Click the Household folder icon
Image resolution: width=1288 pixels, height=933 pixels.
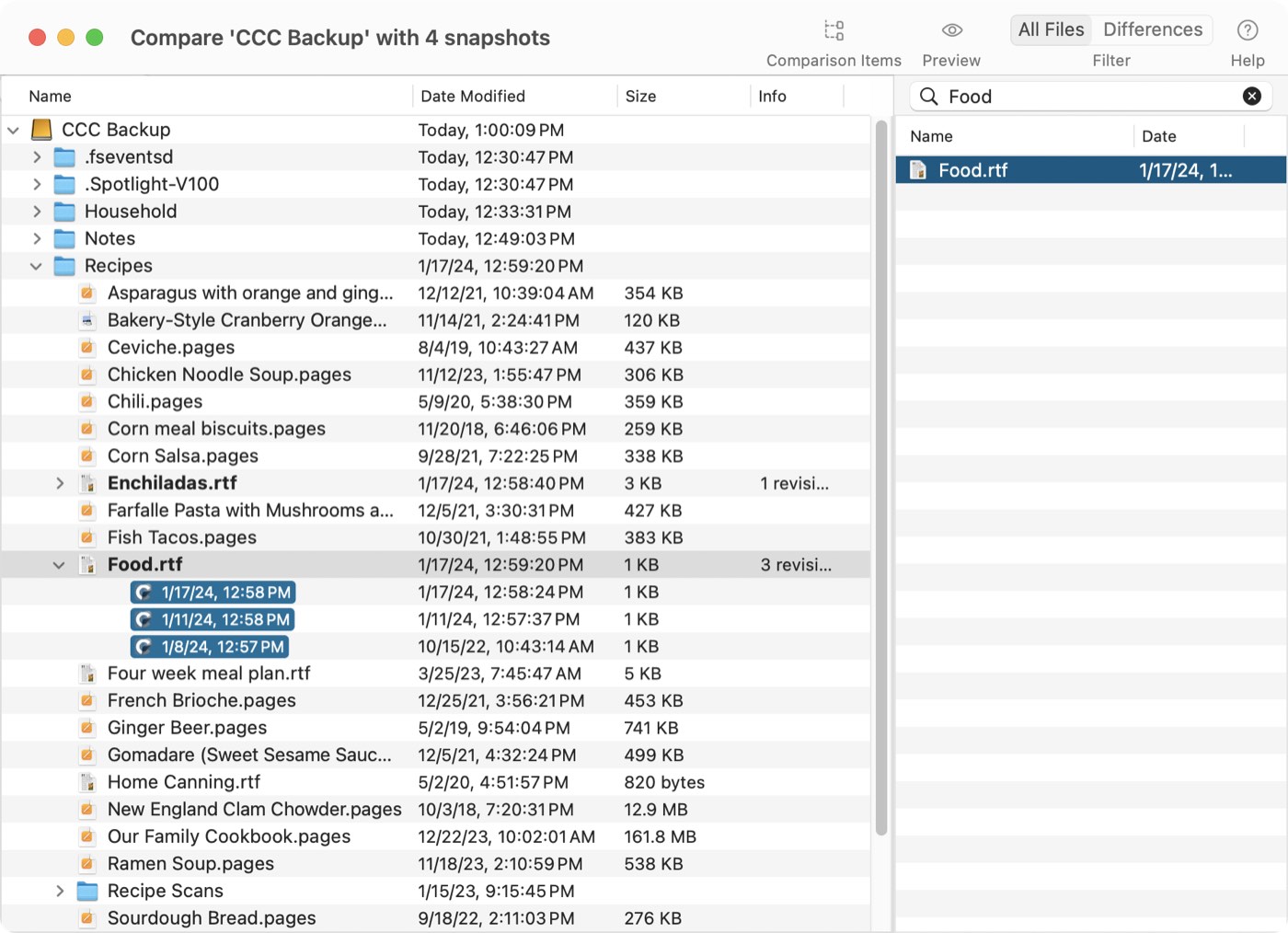tap(64, 212)
